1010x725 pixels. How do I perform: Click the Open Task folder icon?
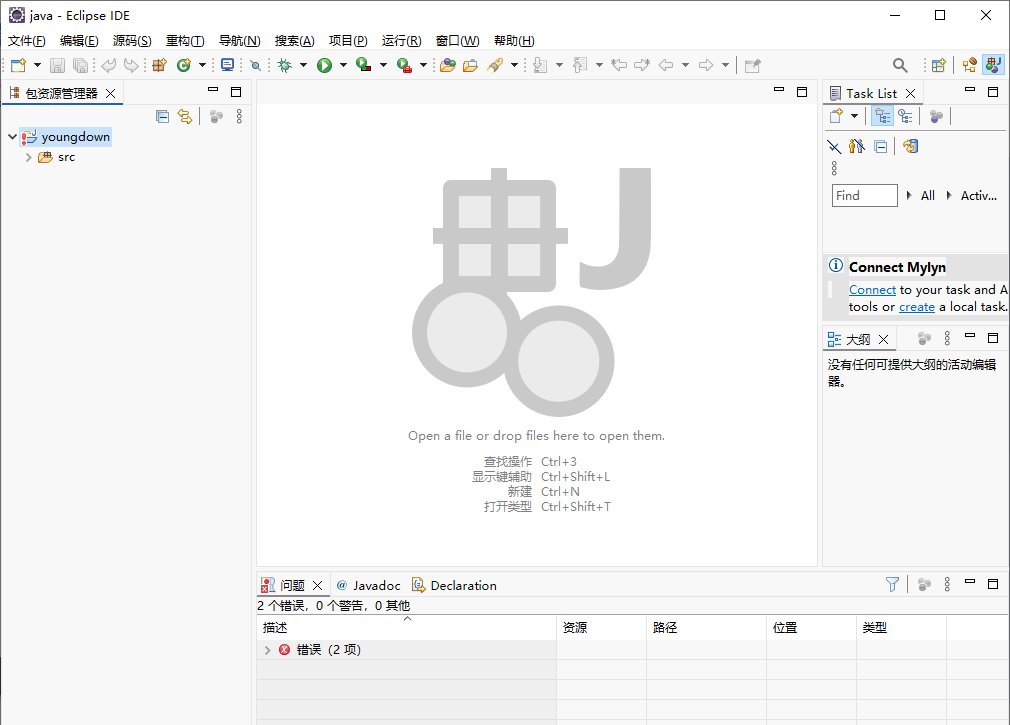coord(470,65)
